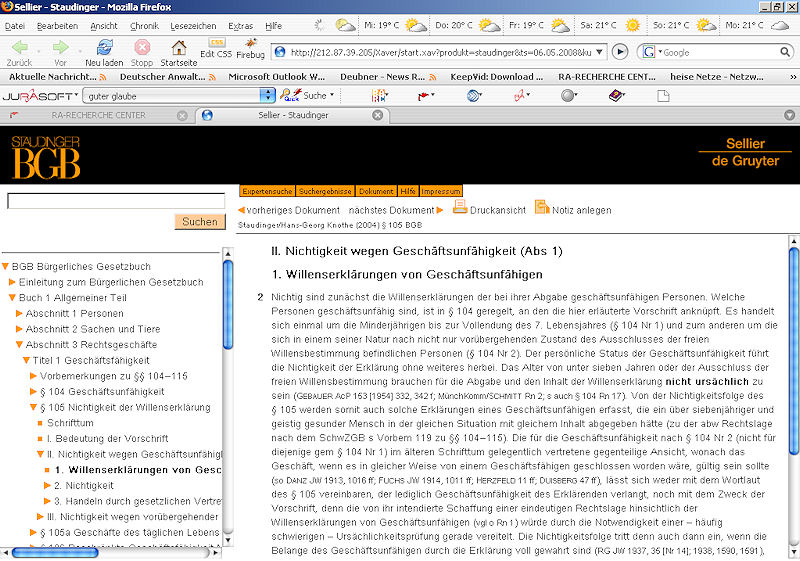Click the Staudinger search input field
The image size is (800, 561).
[115, 201]
